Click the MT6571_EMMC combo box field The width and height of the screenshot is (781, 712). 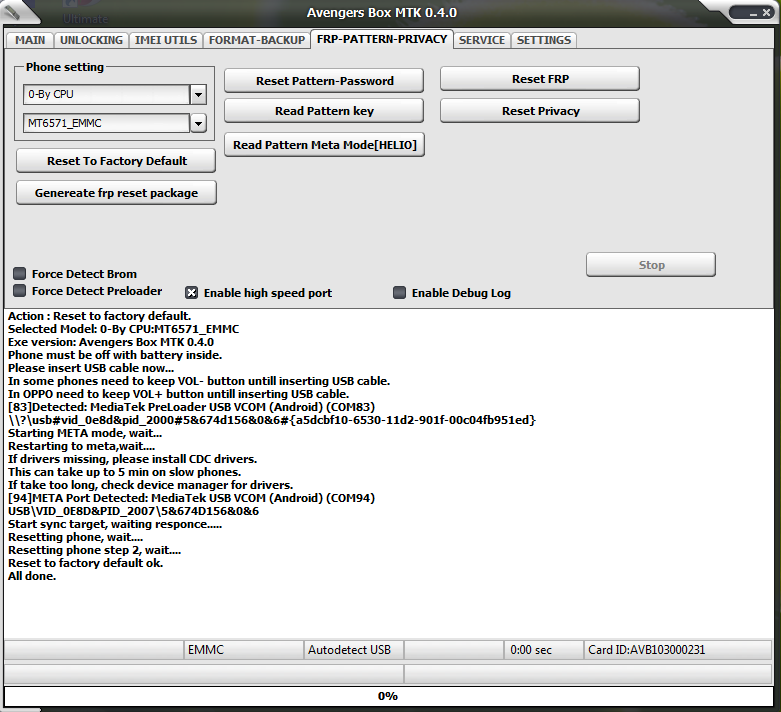point(107,123)
